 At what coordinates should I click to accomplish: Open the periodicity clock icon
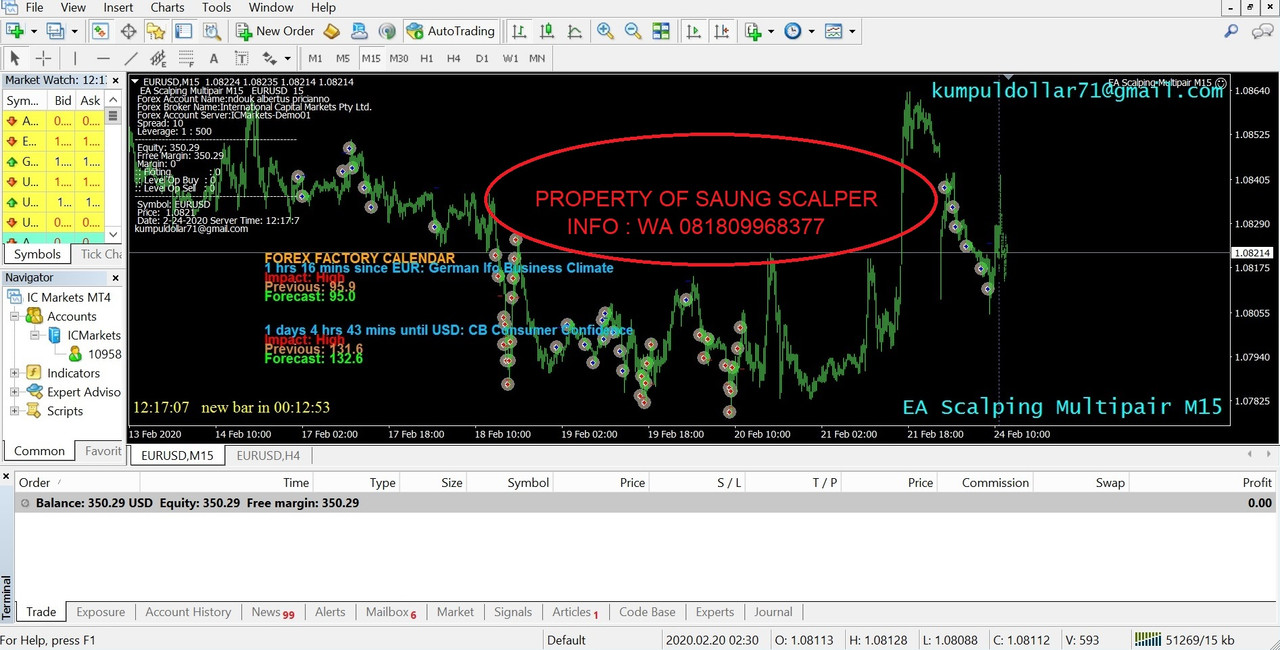[x=793, y=31]
